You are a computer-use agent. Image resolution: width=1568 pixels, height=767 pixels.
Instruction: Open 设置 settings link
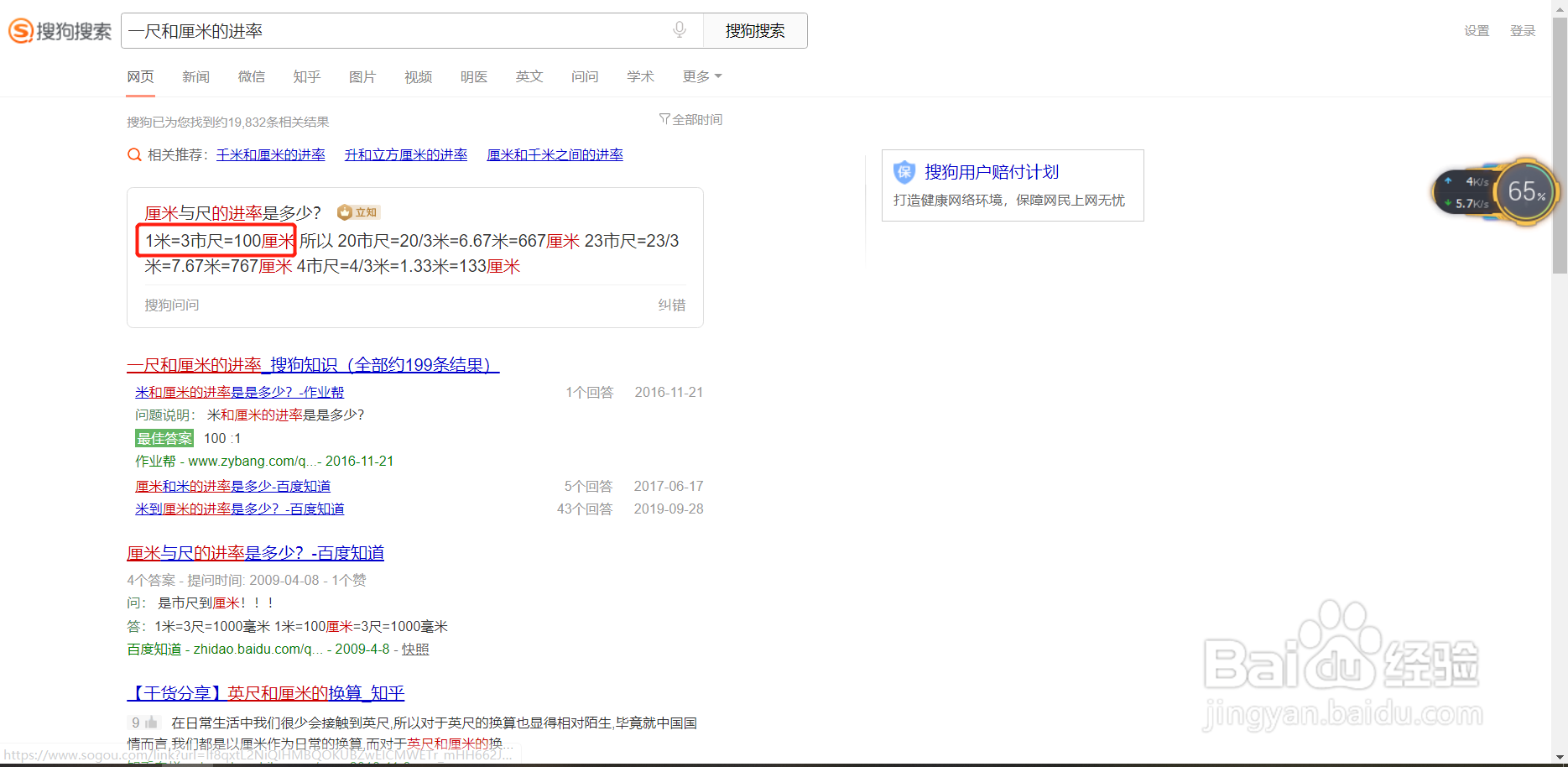click(1477, 31)
